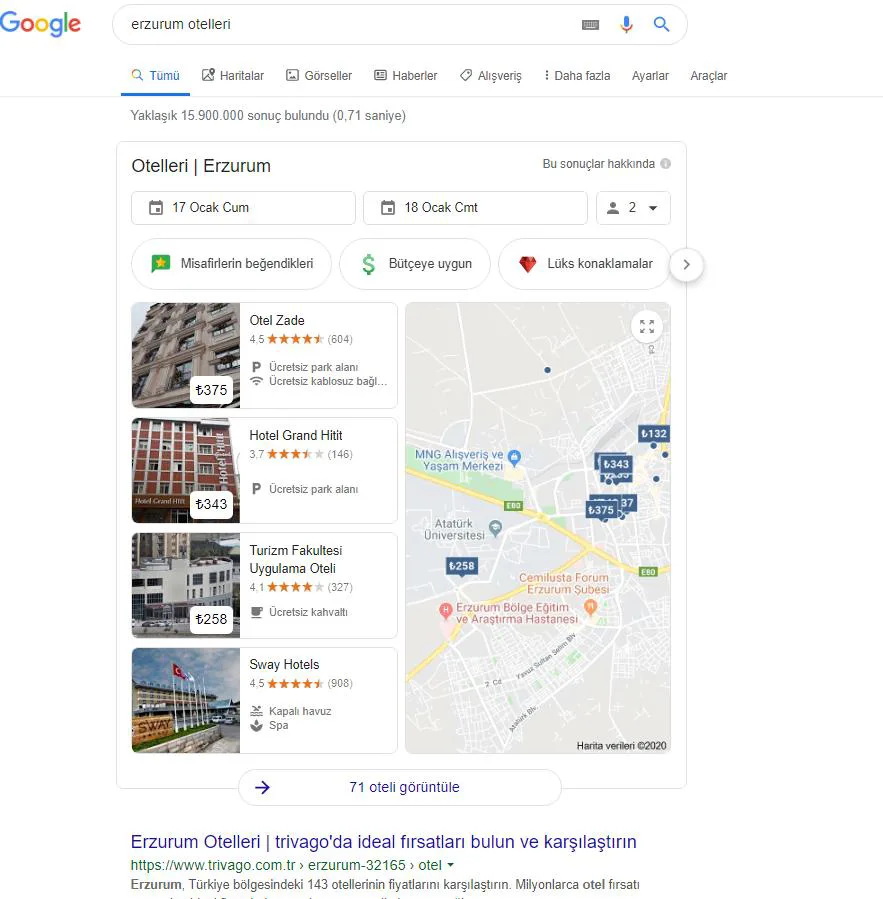Click Bu sonuçlar hakkında link
883x899 pixels.
(x=599, y=164)
